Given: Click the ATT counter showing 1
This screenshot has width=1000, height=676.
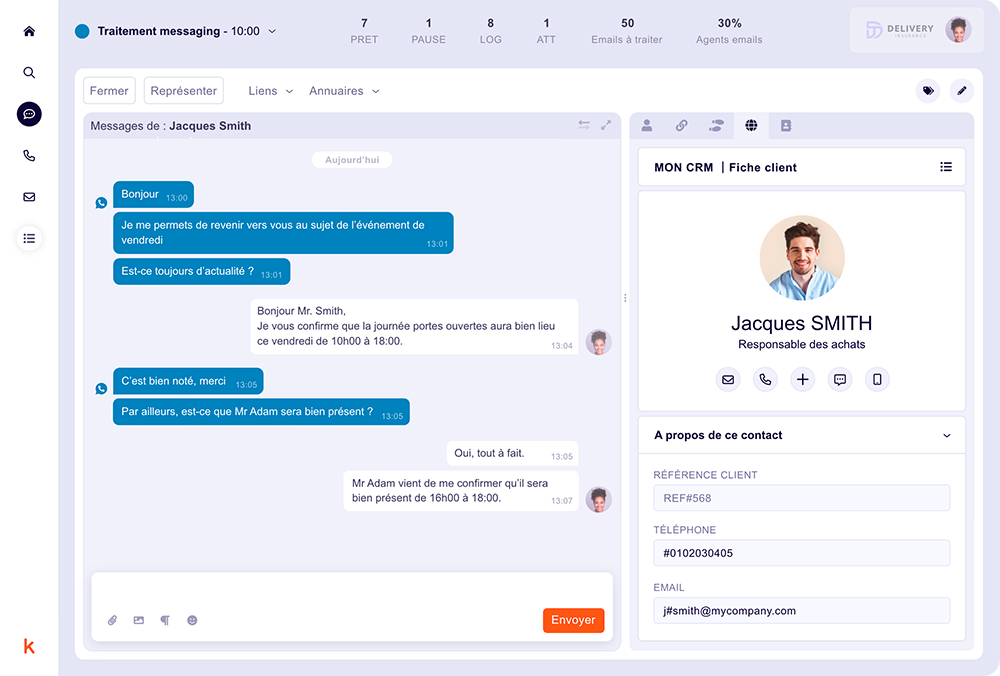Looking at the screenshot, I should 546,31.
